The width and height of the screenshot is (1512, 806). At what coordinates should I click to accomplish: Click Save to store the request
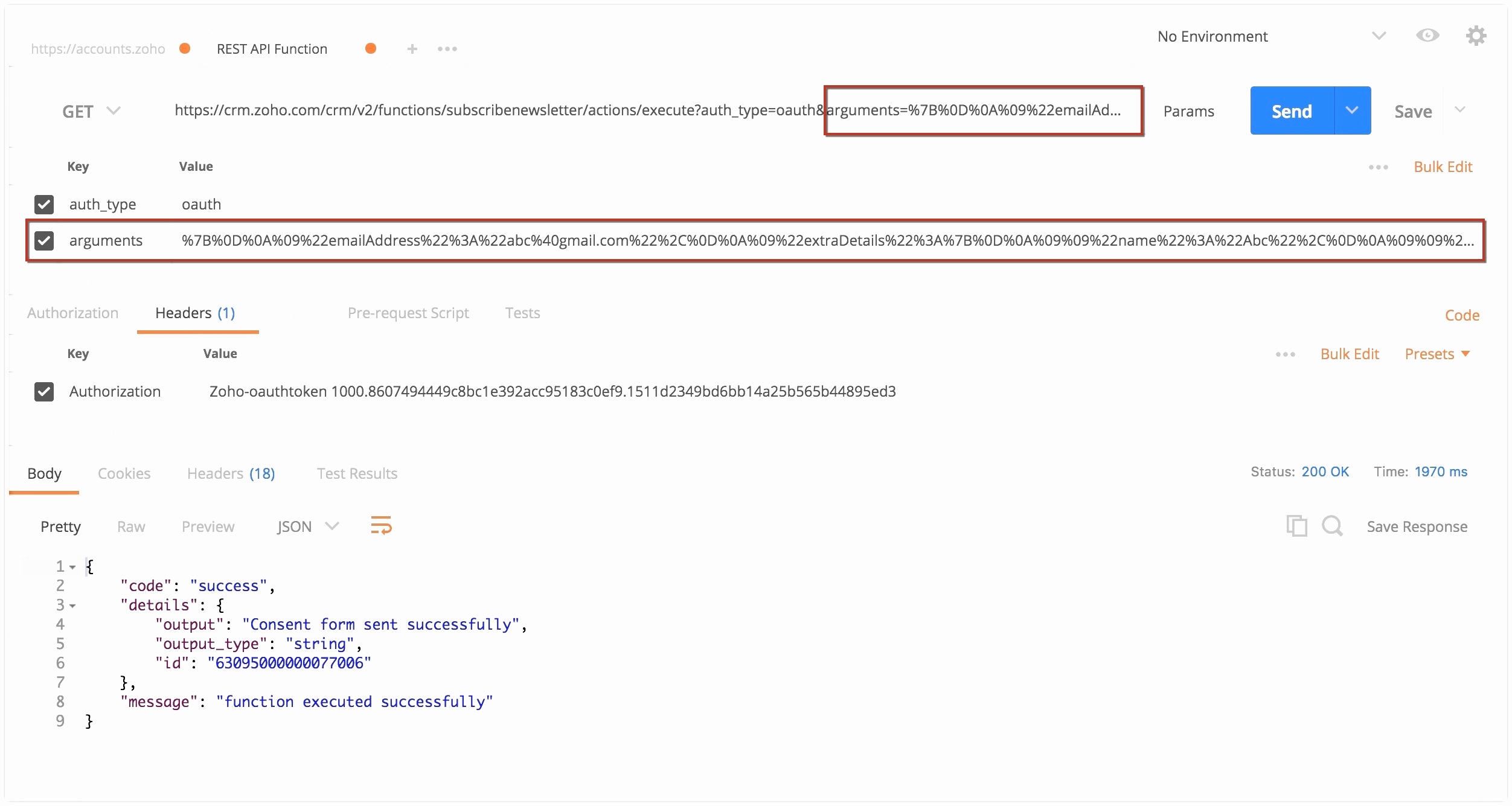(1413, 111)
